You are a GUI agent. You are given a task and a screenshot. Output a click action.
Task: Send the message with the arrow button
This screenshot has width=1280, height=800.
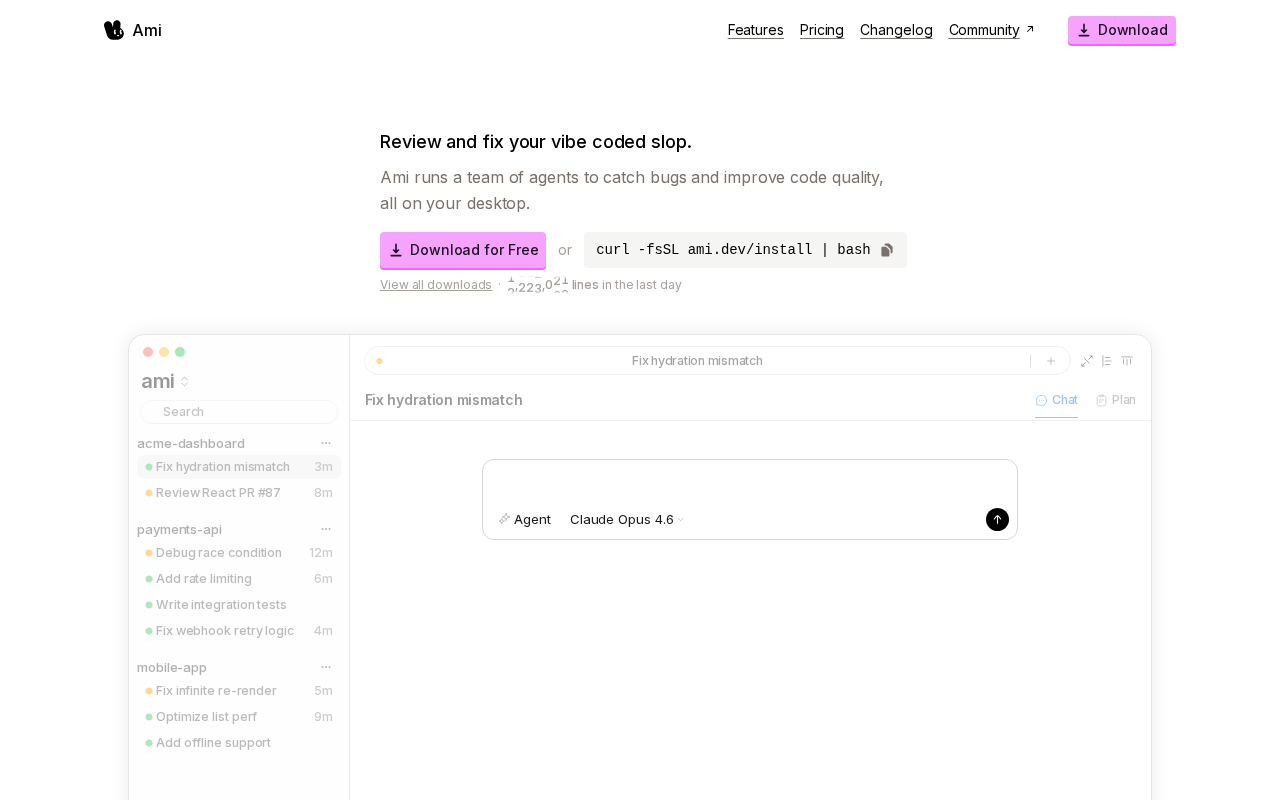point(997,520)
